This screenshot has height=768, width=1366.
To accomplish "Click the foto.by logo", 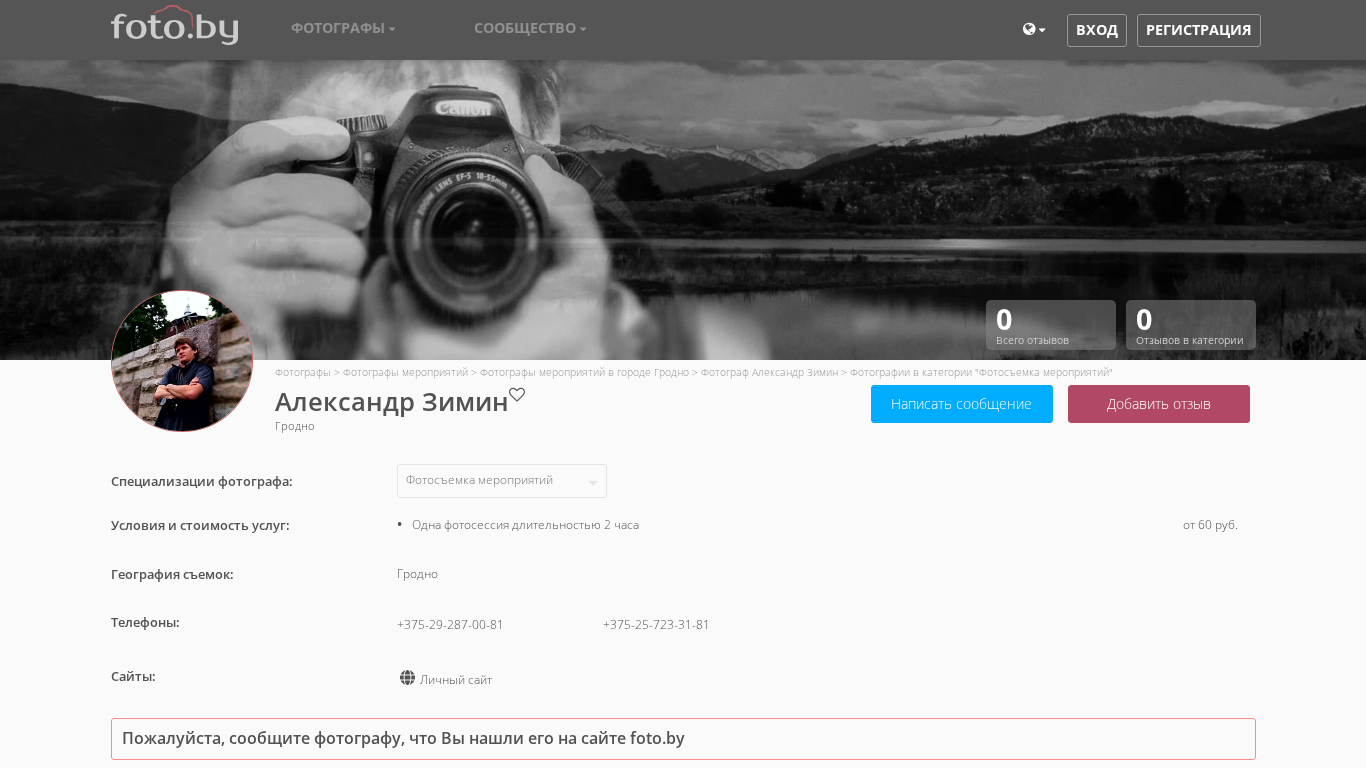I will coord(174,26).
